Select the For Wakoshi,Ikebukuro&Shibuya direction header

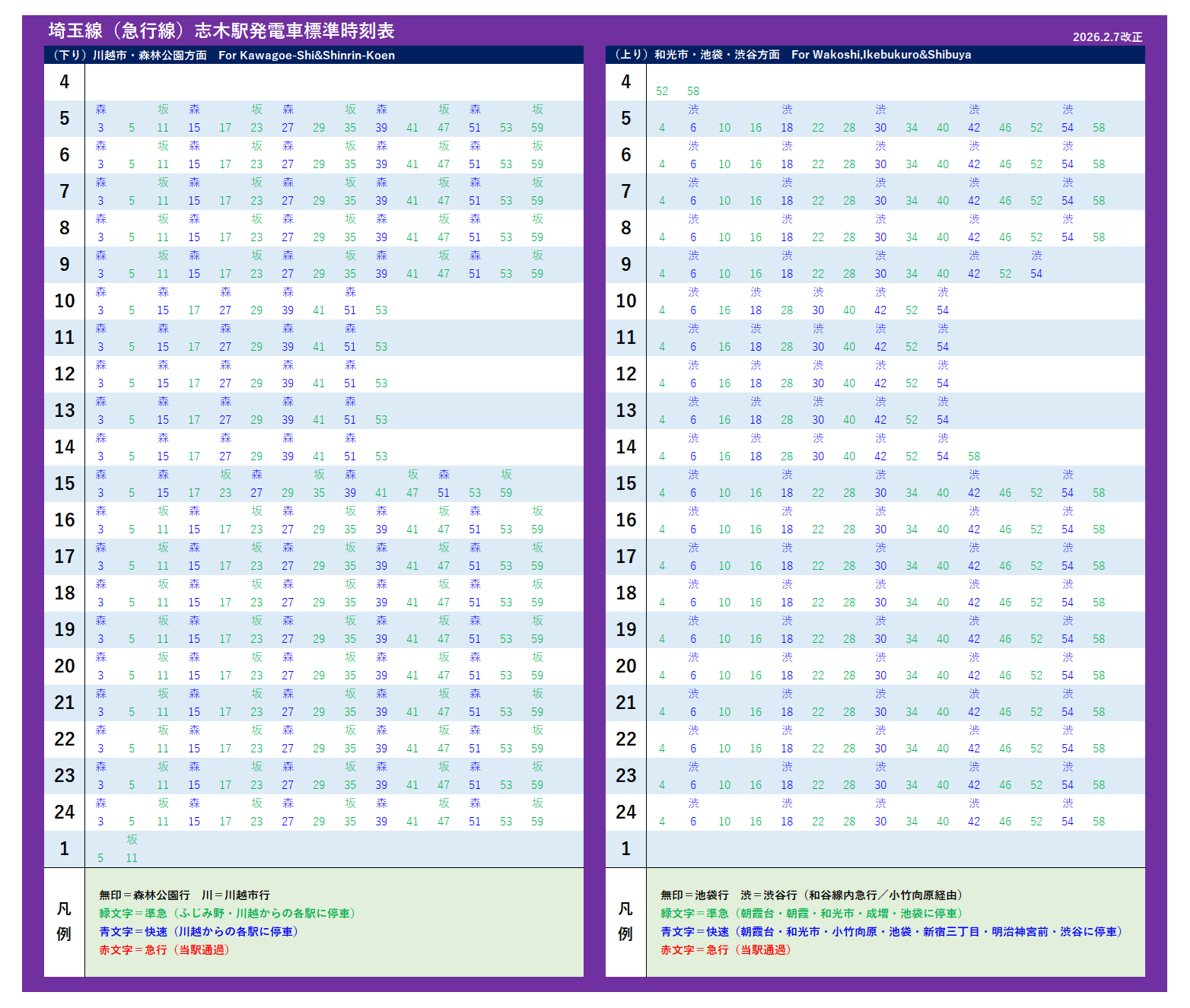pos(880,55)
